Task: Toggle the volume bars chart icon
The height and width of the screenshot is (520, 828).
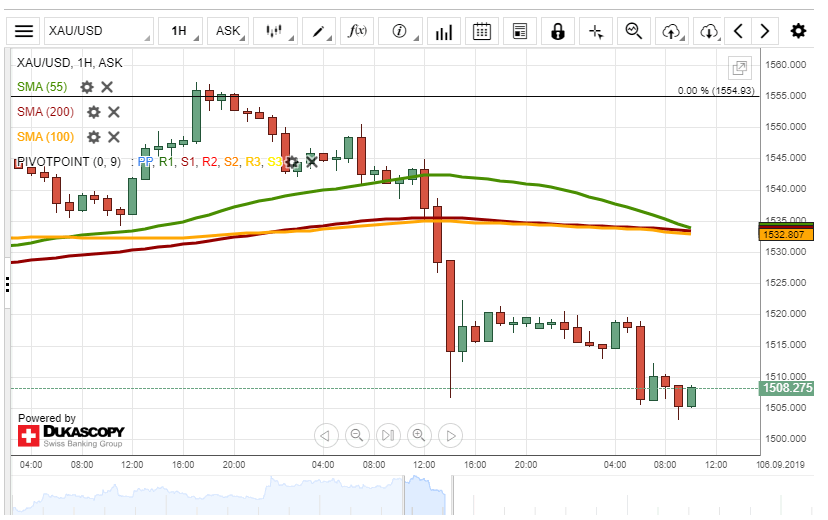Action: (x=443, y=31)
